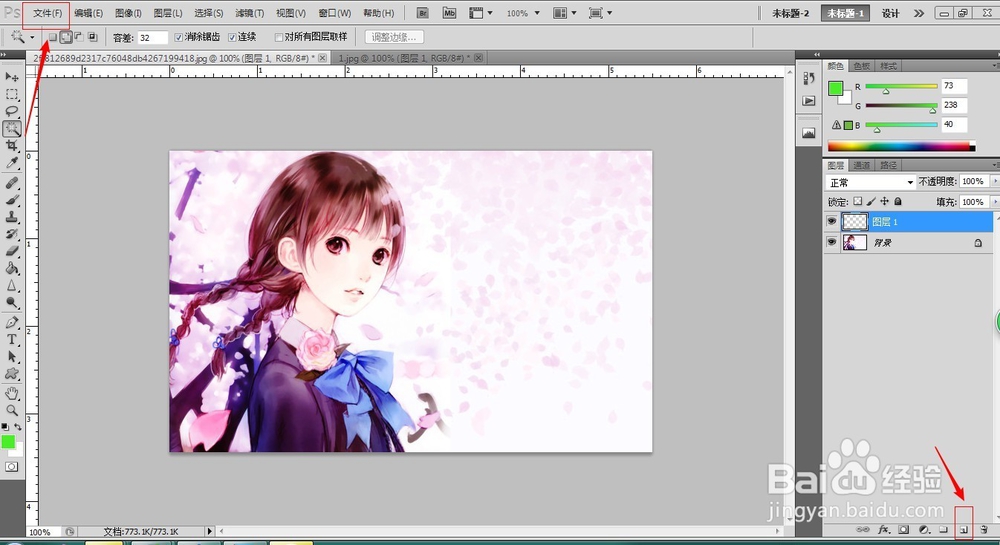Image resolution: width=1000 pixels, height=545 pixels.
Task: Hide the 背景 layer eye
Action: point(832,242)
